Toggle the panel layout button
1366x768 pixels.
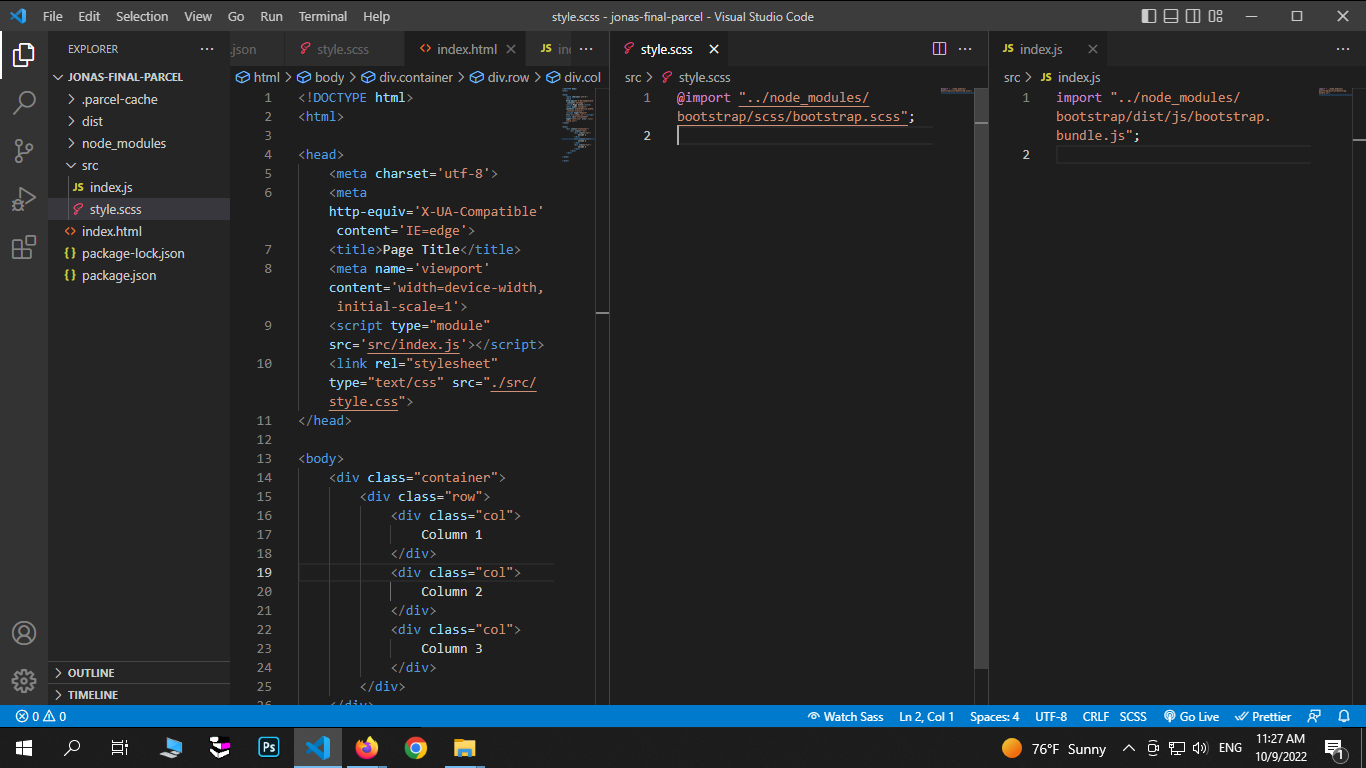pos(1171,16)
